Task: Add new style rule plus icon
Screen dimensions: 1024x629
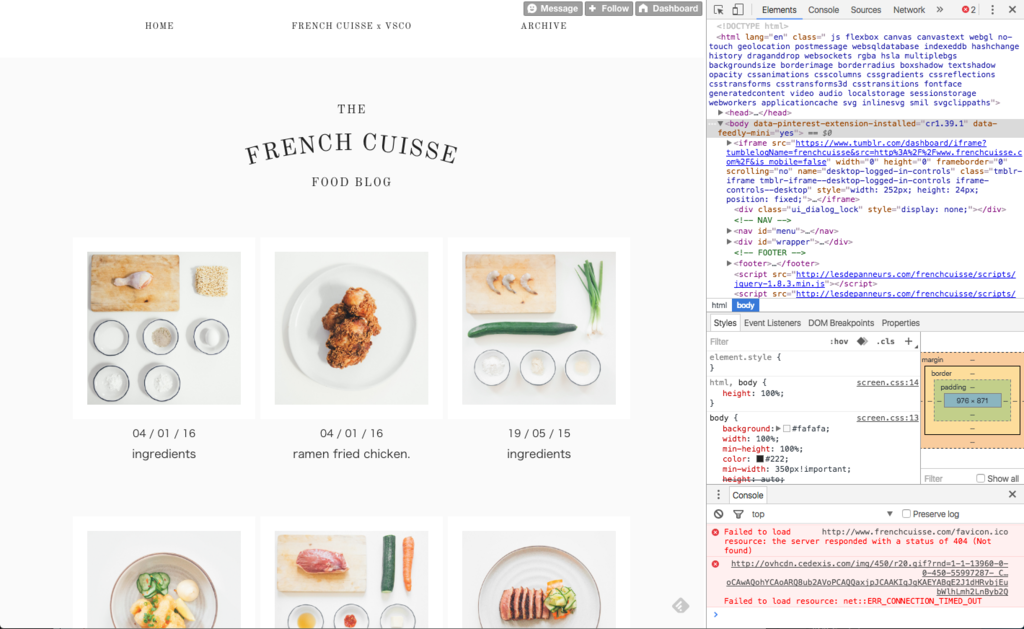Action: tap(908, 341)
